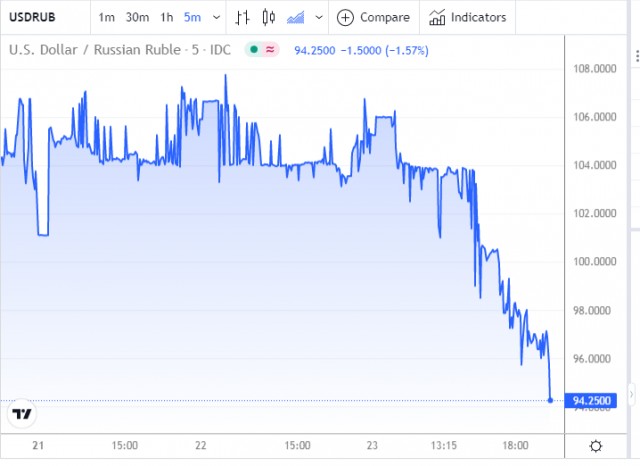Toggle the pink approximate-data indicator

click(270, 50)
